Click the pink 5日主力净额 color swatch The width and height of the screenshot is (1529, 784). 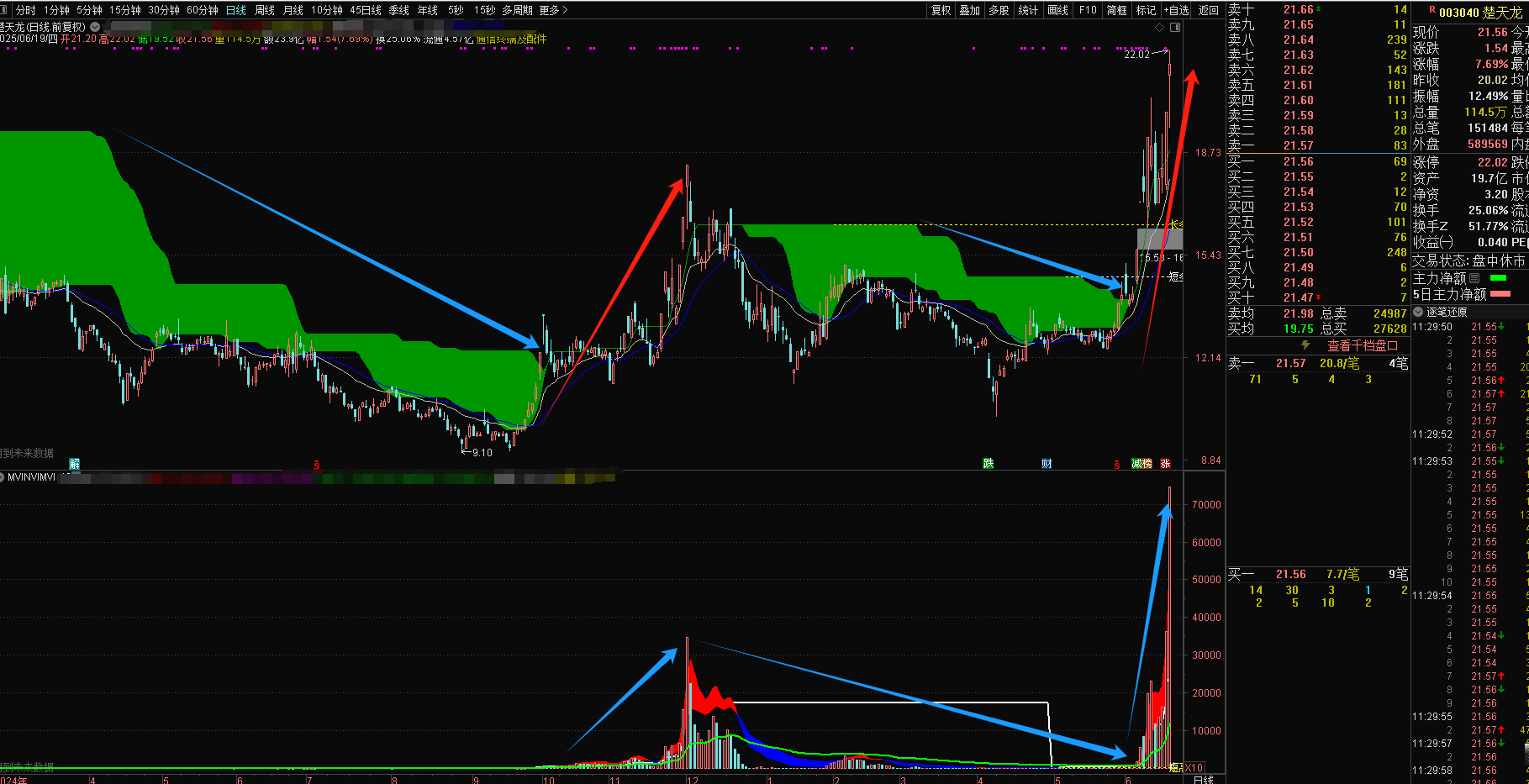pyautogui.click(x=1500, y=294)
